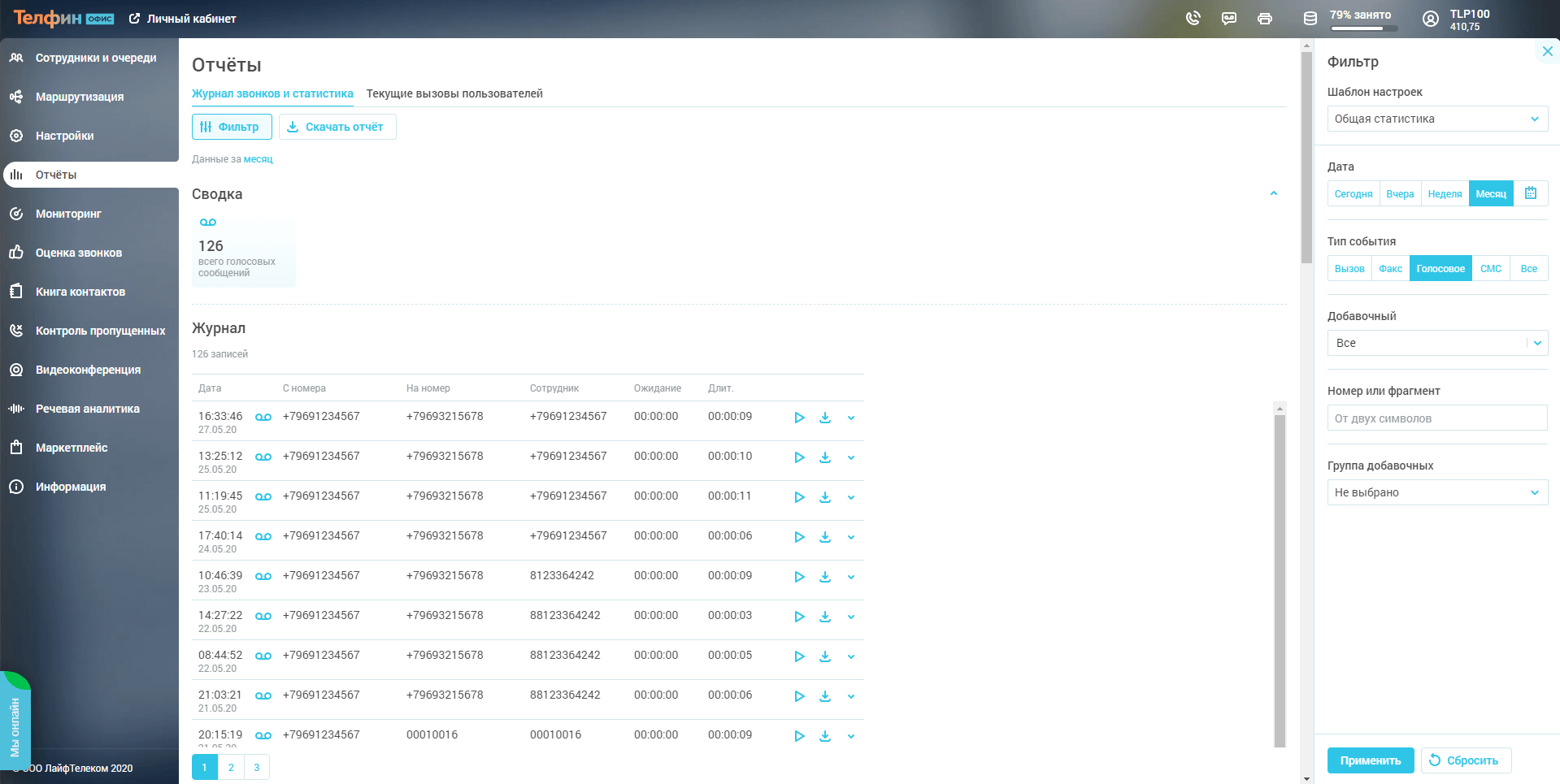The width and height of the screenshot is (1560, 784).
Task: Switch to Текущие вызовы пользователей tab
Action: (x=454, y=93)
